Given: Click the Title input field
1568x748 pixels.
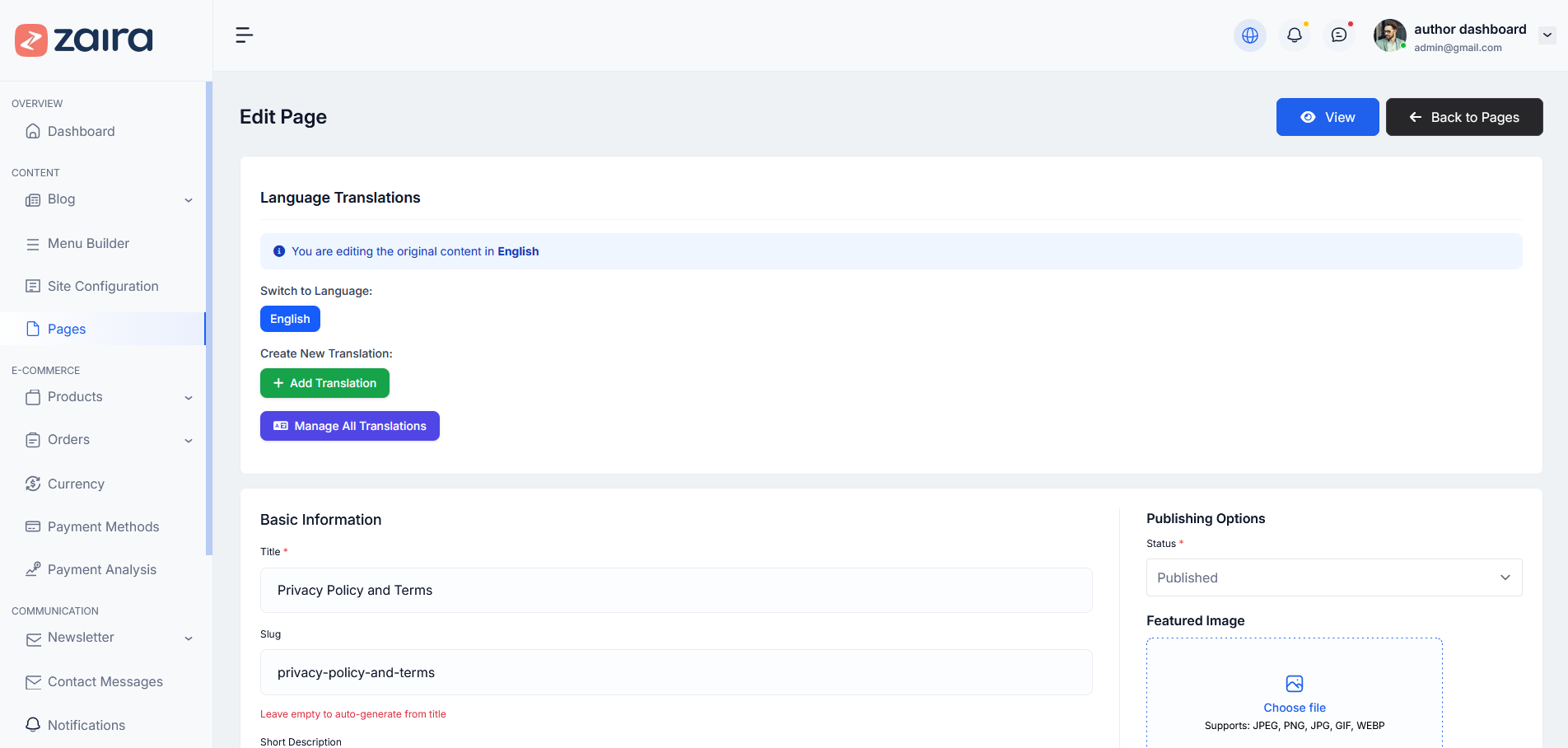Looking at the screenshot, I should 675,590.
